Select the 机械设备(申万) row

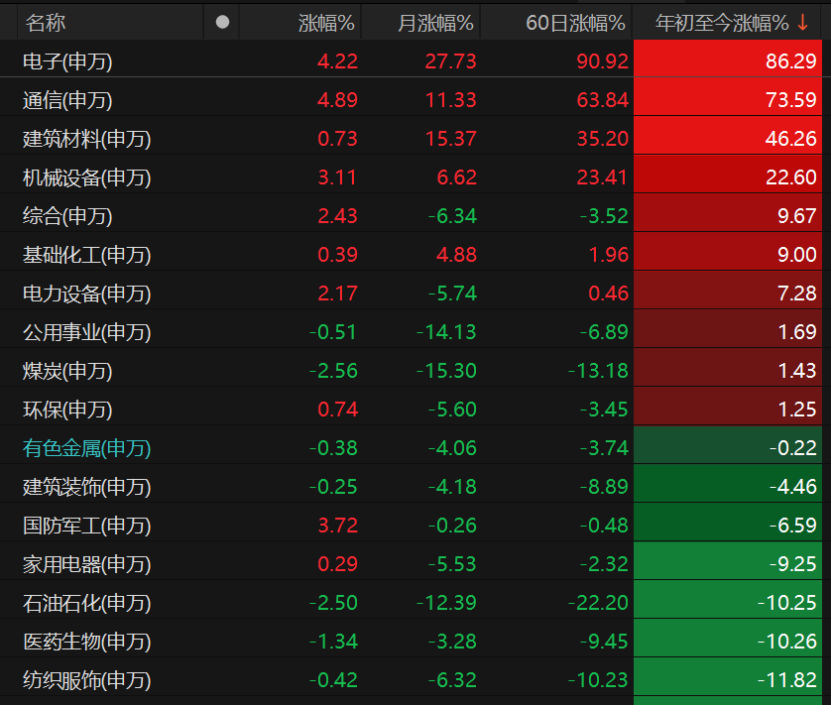pyautogui.click(x=411, y=178)
